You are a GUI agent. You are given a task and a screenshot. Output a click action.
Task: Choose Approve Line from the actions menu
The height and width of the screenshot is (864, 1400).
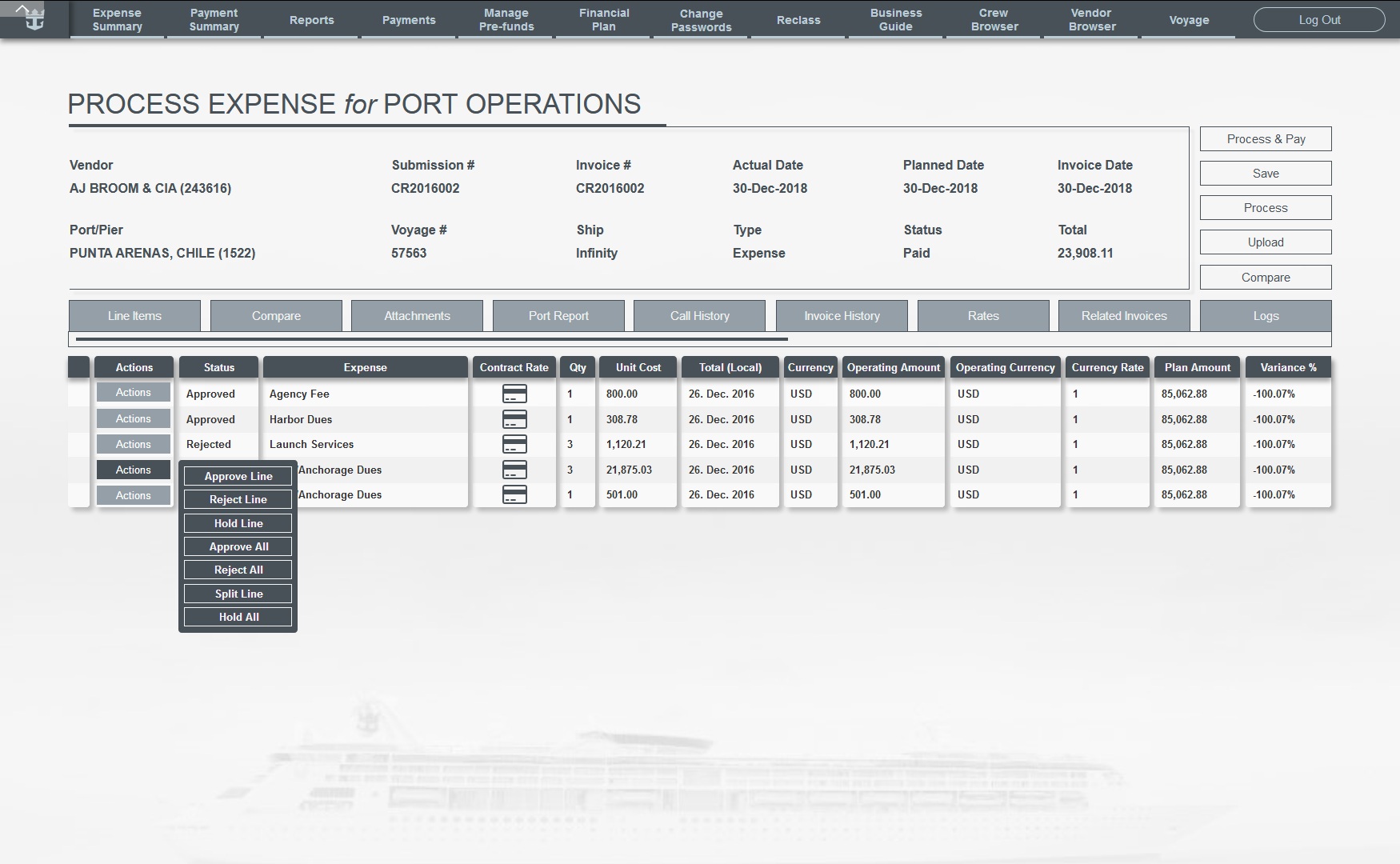[238, 476]
